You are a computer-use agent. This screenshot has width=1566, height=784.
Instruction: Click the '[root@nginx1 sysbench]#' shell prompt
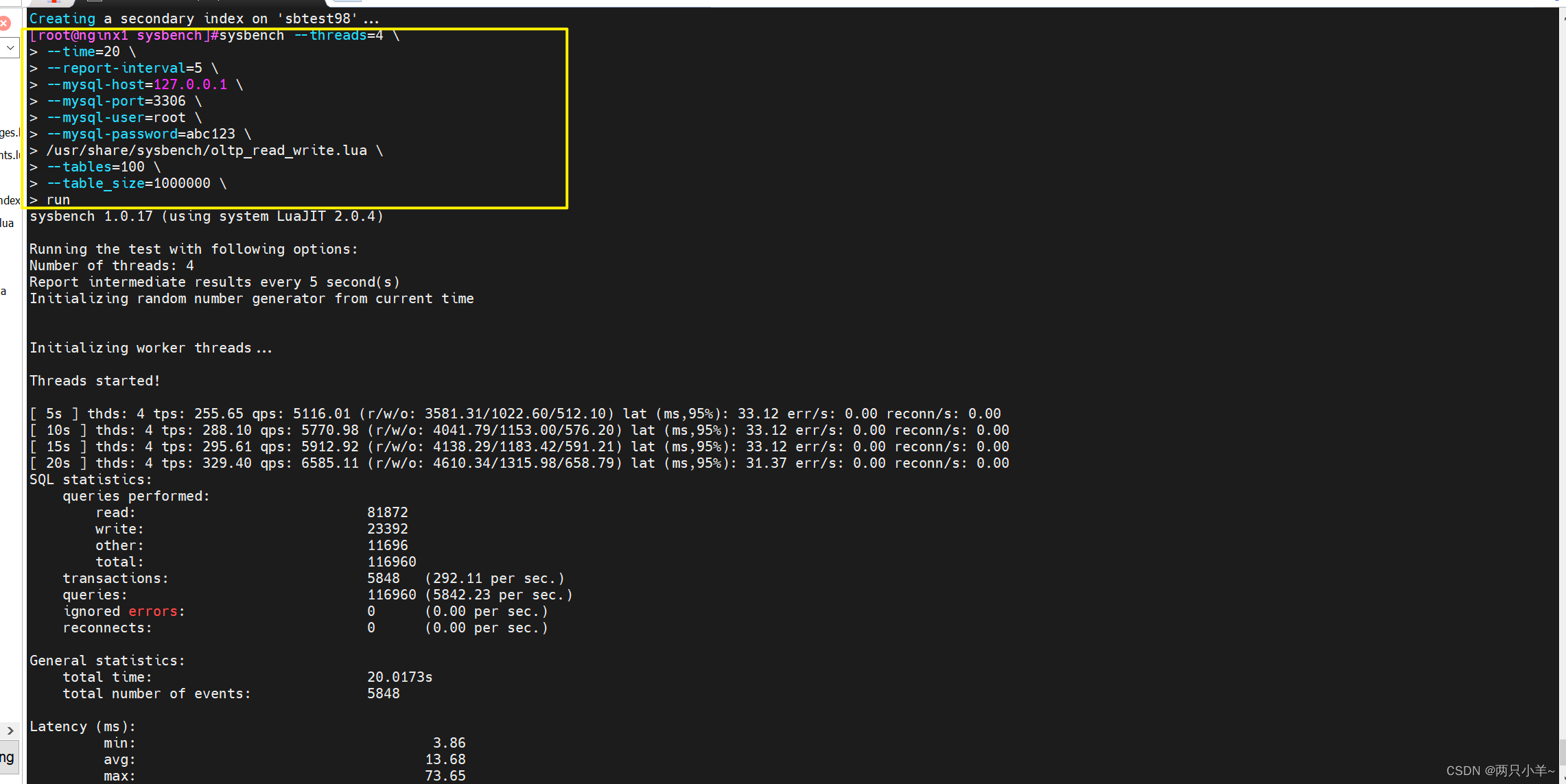pyautogui.click(x=124, y=35)
